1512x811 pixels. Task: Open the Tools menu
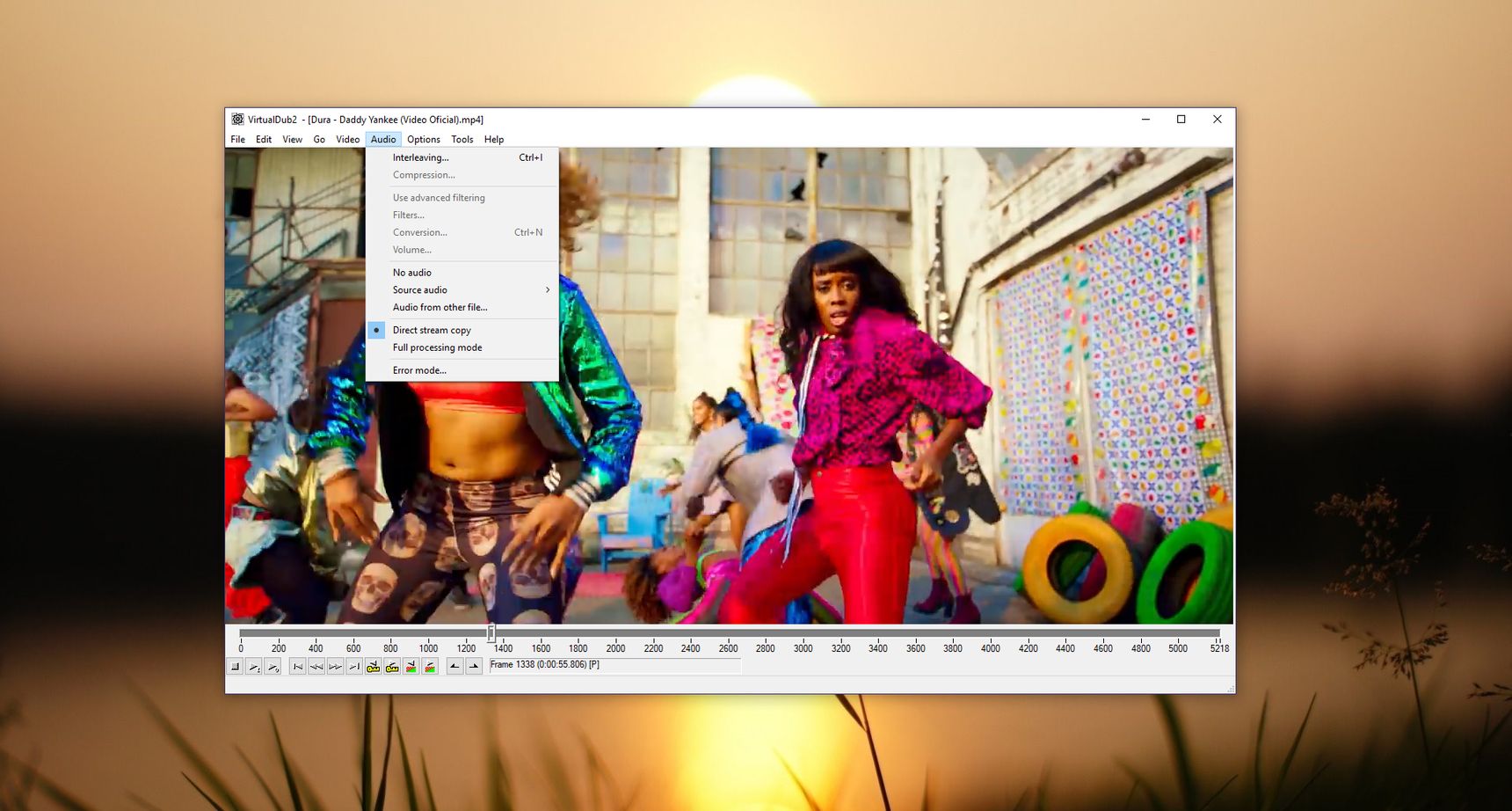(462, 139)
